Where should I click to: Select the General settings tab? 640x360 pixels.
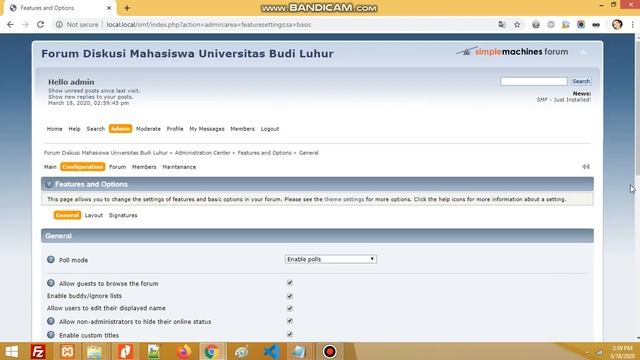coord(67,216)
